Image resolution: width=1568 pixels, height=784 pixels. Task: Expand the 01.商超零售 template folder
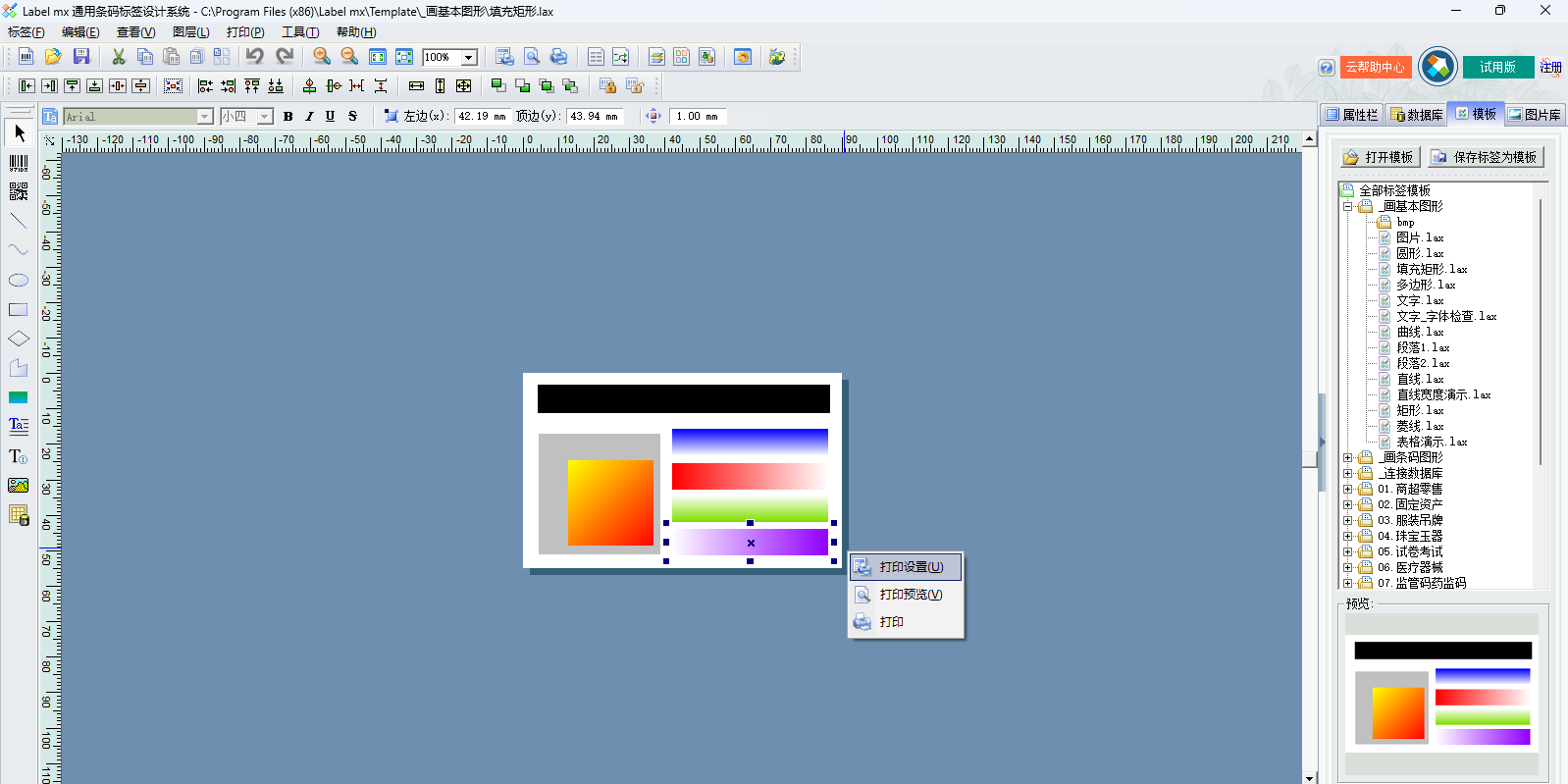tap(1348, 489)
